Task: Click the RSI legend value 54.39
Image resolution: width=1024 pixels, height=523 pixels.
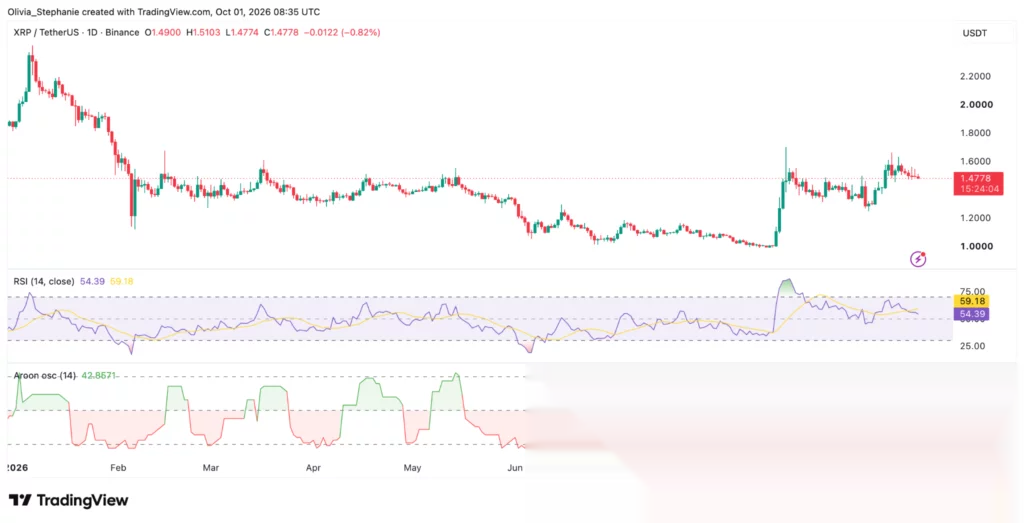Action: tap(92, 281)
